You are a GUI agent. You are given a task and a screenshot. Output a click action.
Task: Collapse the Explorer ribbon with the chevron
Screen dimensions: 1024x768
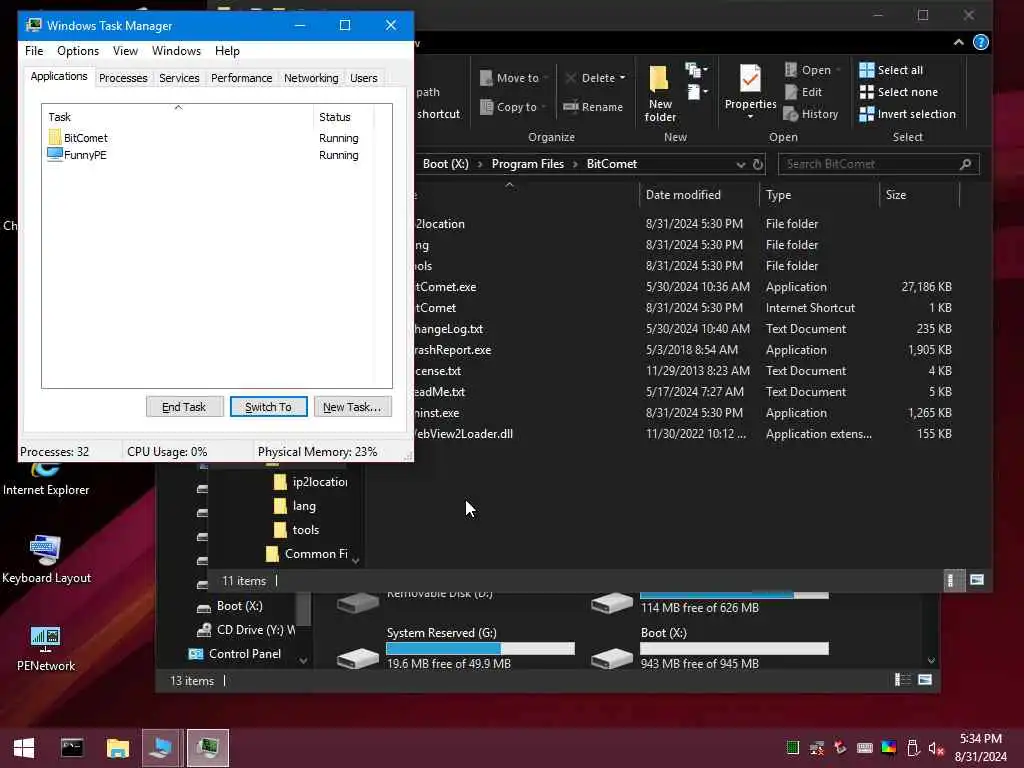pyautogui.click(x=958, y=42)
